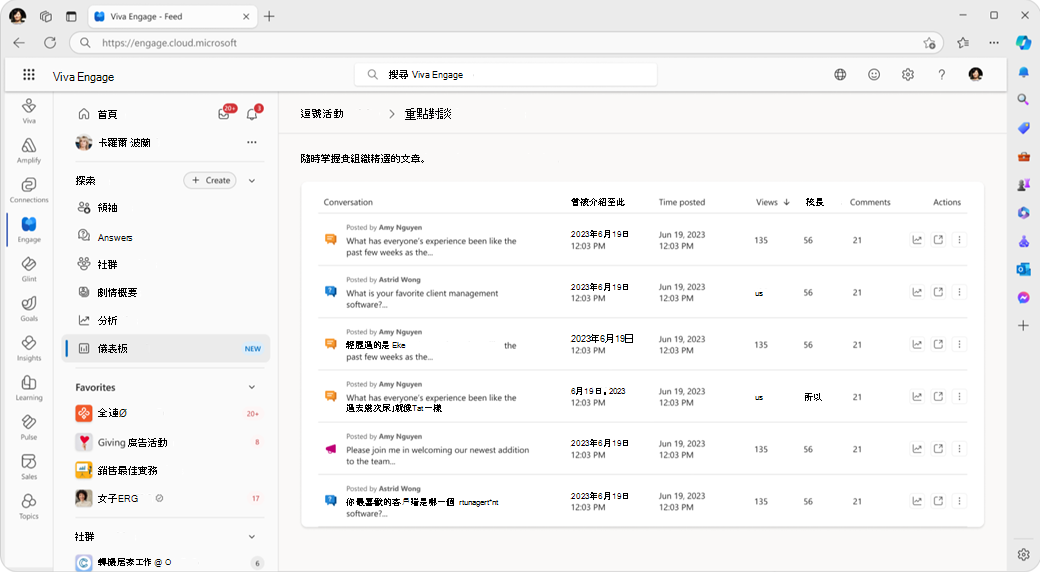Go back in browser
1040x572 pixels.
[x=19, y=42]
